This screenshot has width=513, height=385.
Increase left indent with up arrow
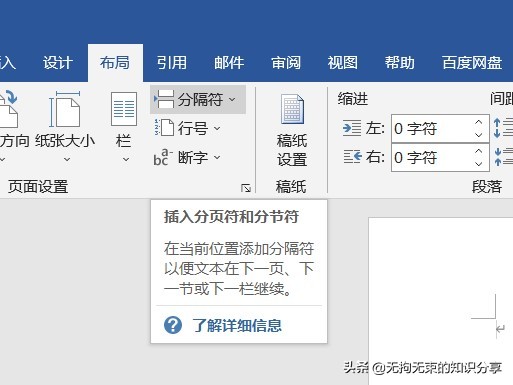click(x=479, y=122)
